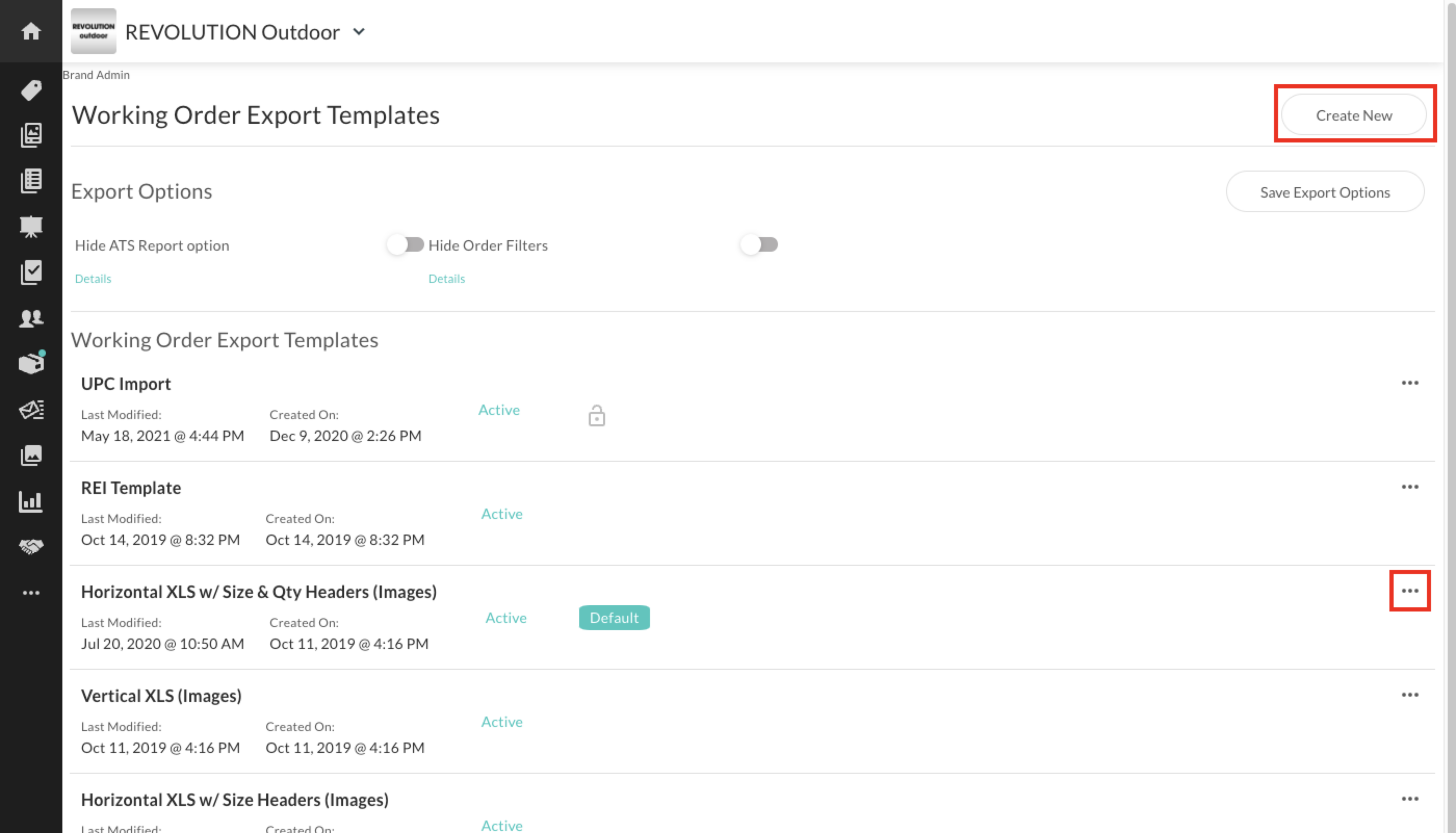Open the Home dashboard icon

(31, 32)
